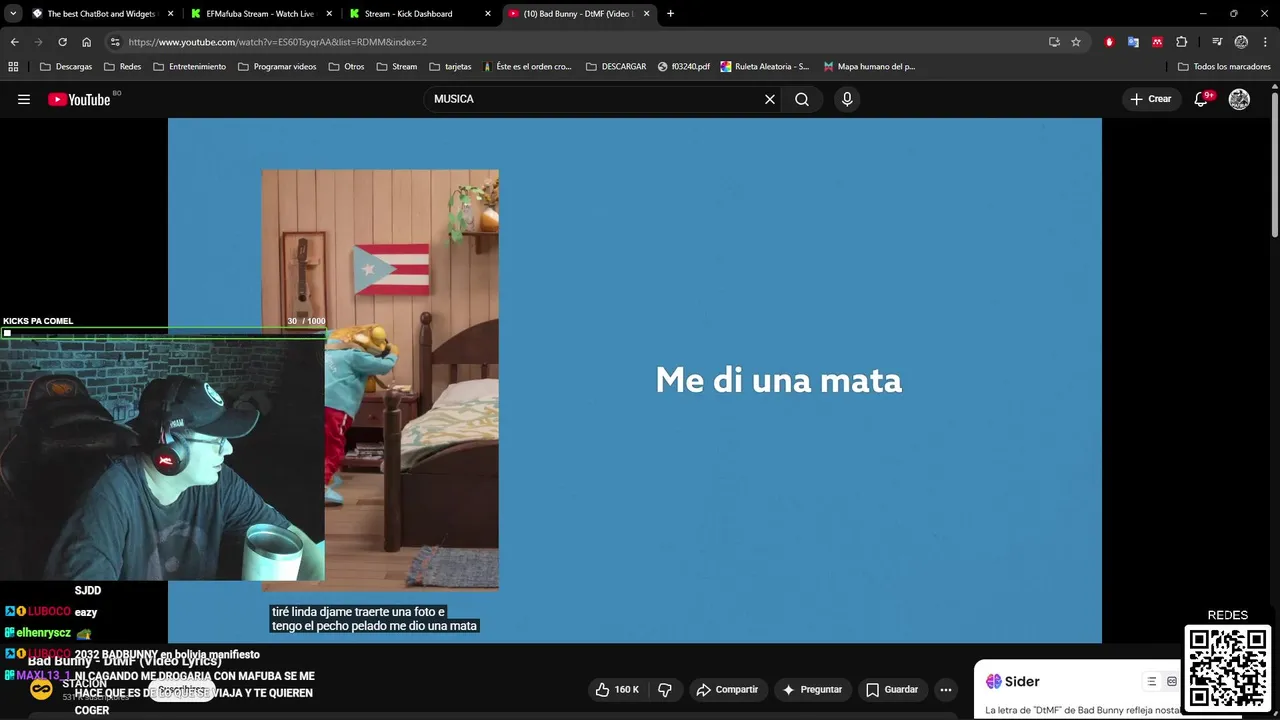This screenshot has width=1280, height=720.
Task: Clear the MUSICA search text
Action: (x=770, y=99)
